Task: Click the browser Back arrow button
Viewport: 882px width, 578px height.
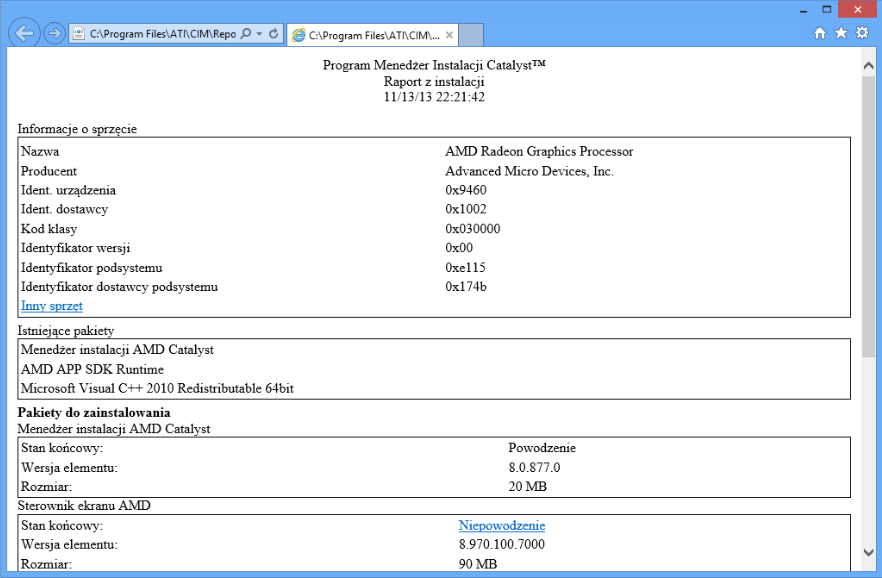Action: click(x=24, y=34)
